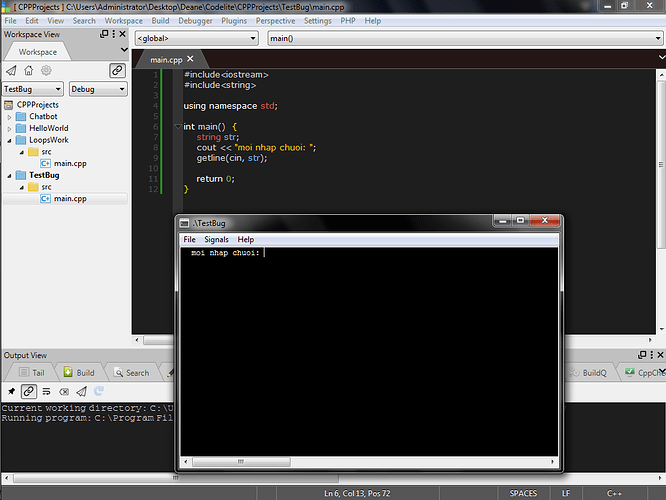Image resolution: width=666 pixels, height=500 pixels.
Task: Open the Help menu in CodeLite
Action: coord(373,21)
